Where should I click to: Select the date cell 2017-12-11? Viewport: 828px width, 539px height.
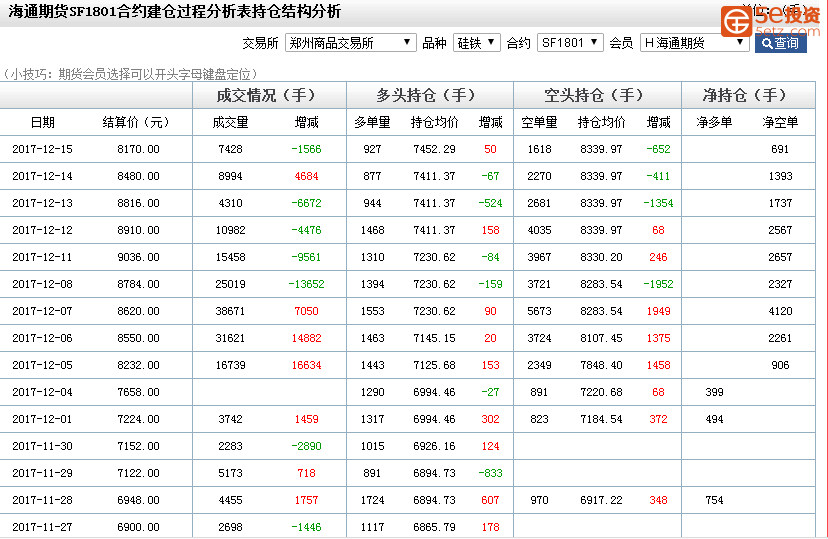point(42,257)
